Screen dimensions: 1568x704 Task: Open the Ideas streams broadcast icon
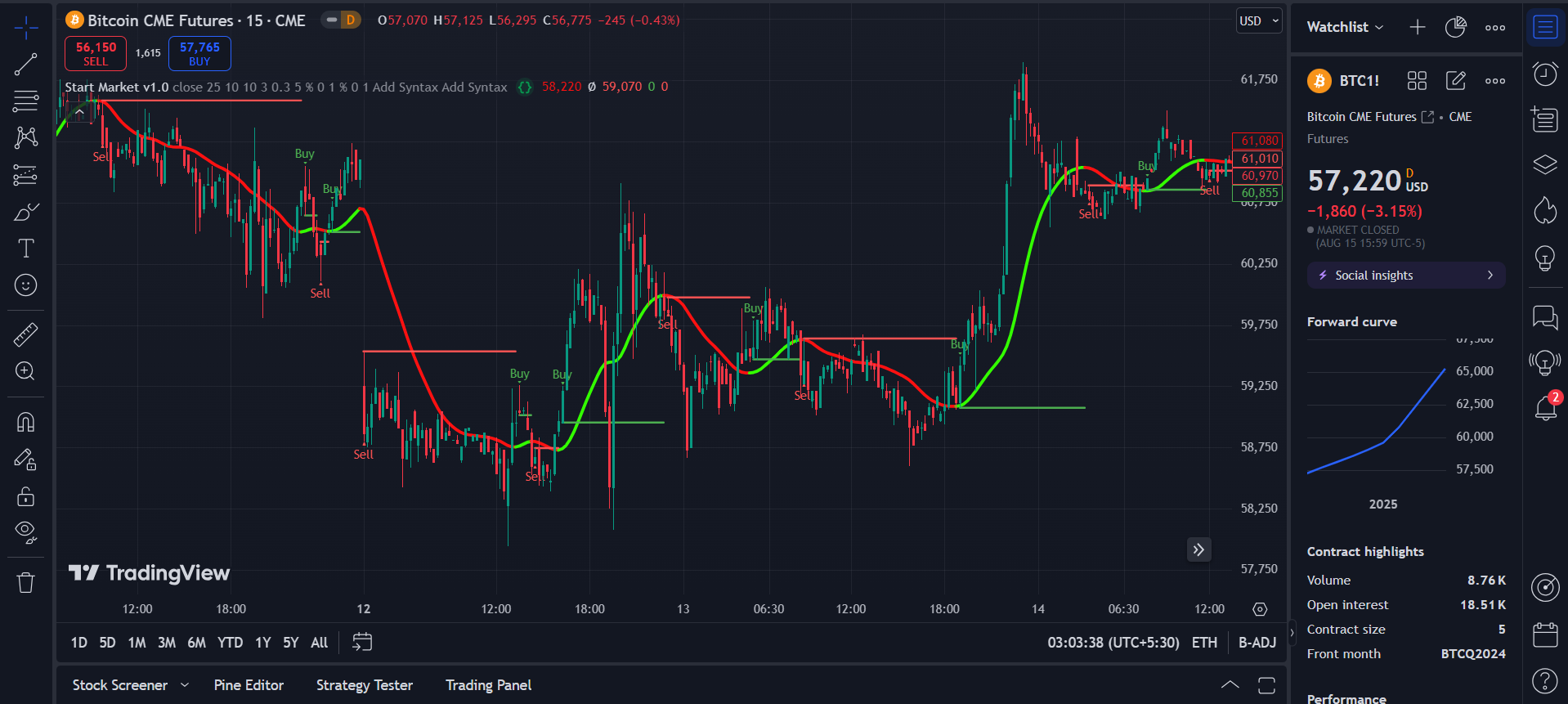pos(1545,361)
